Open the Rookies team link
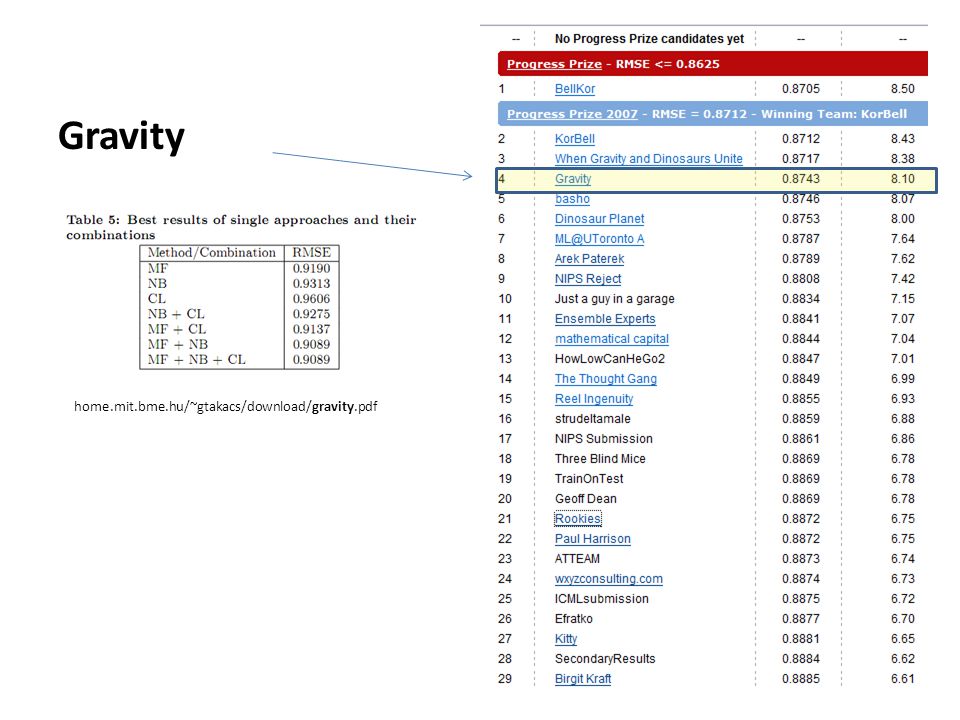Viewport: 960px width, 720px height. 578,519
